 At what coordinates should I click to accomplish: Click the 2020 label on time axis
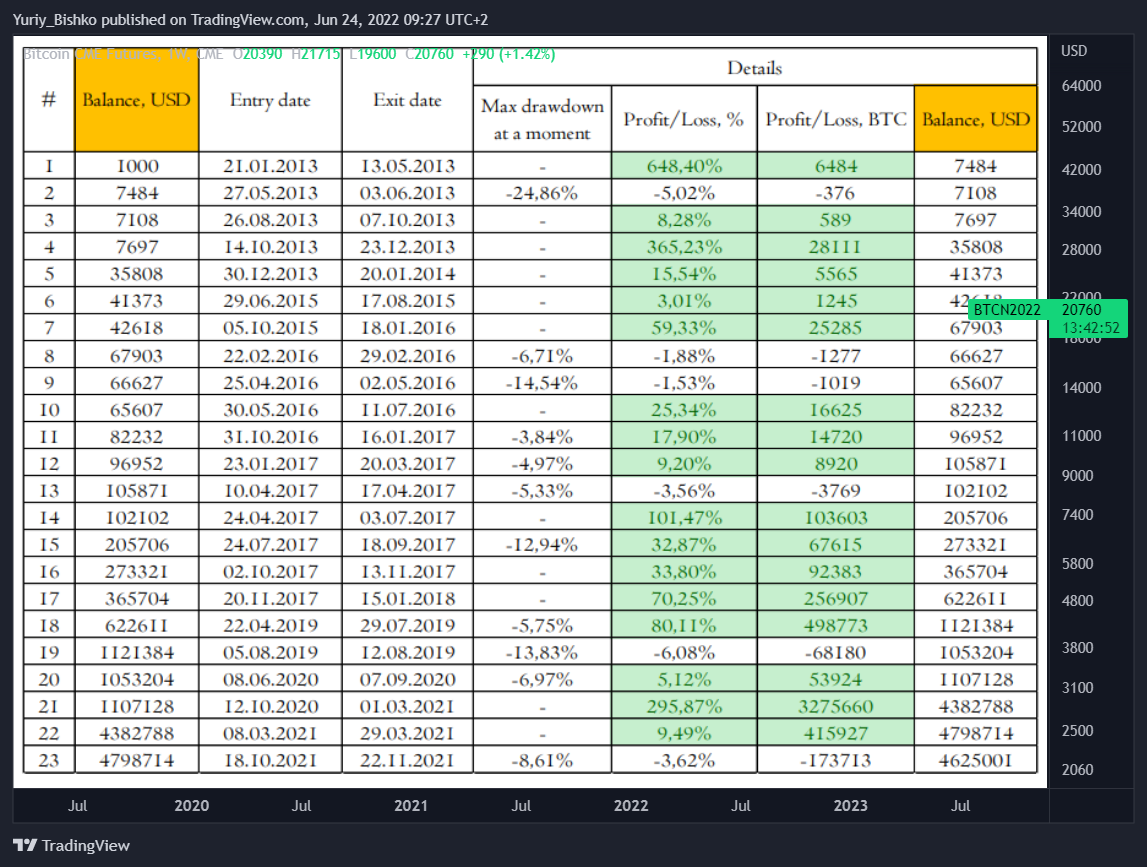[192, 806]
